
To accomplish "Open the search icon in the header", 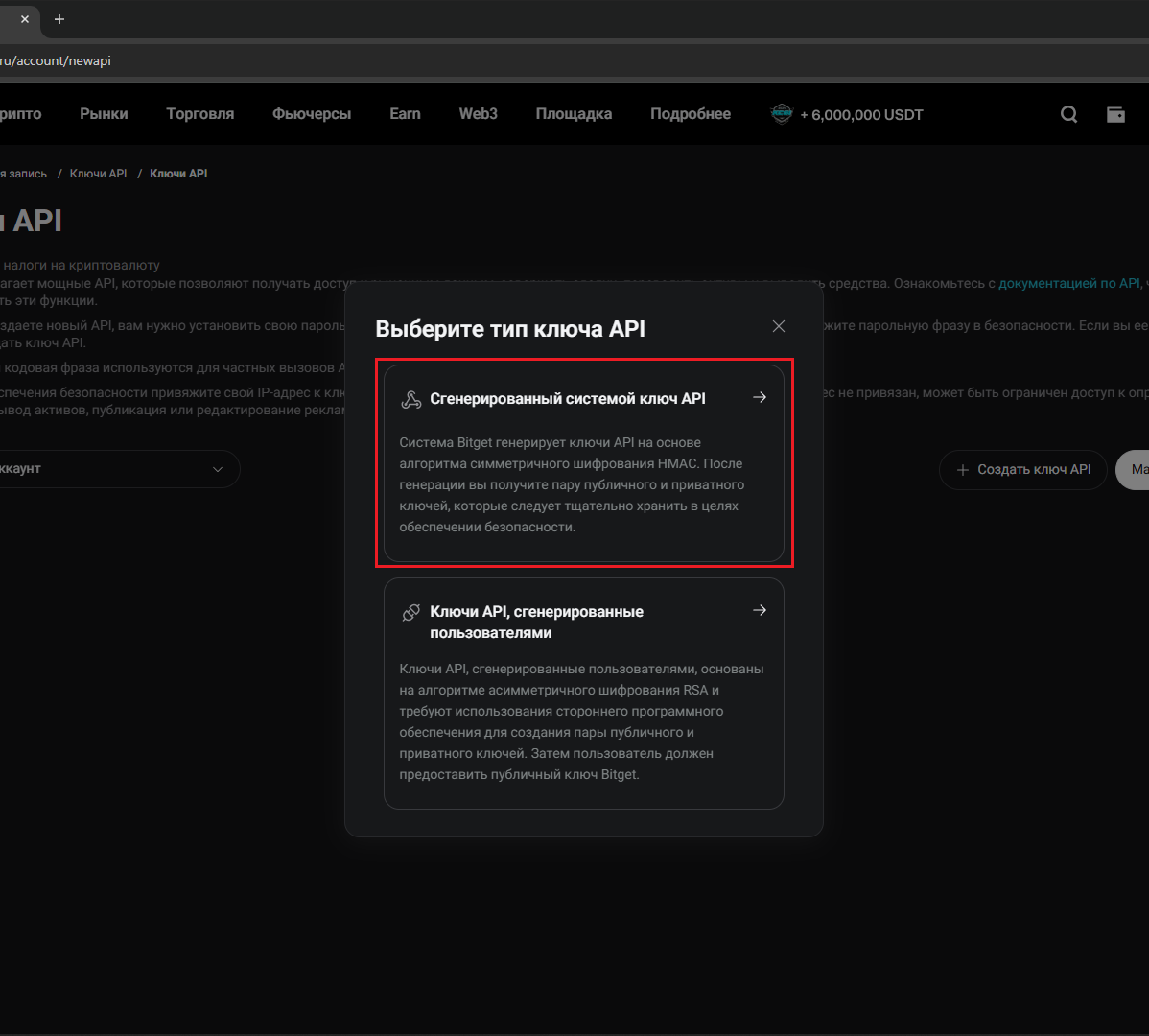I will (x=1069, y=114).
